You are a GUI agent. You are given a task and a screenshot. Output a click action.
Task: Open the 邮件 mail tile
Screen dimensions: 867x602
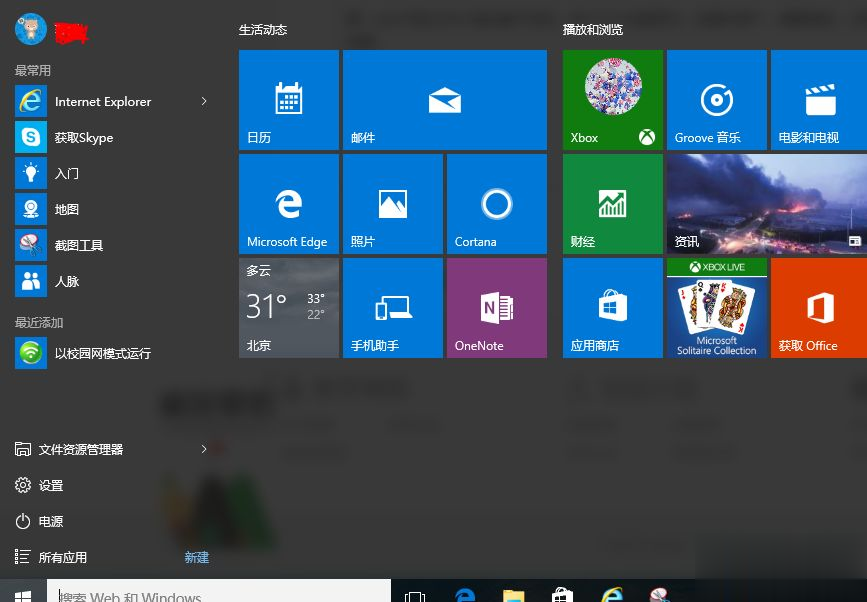point(444,99)
